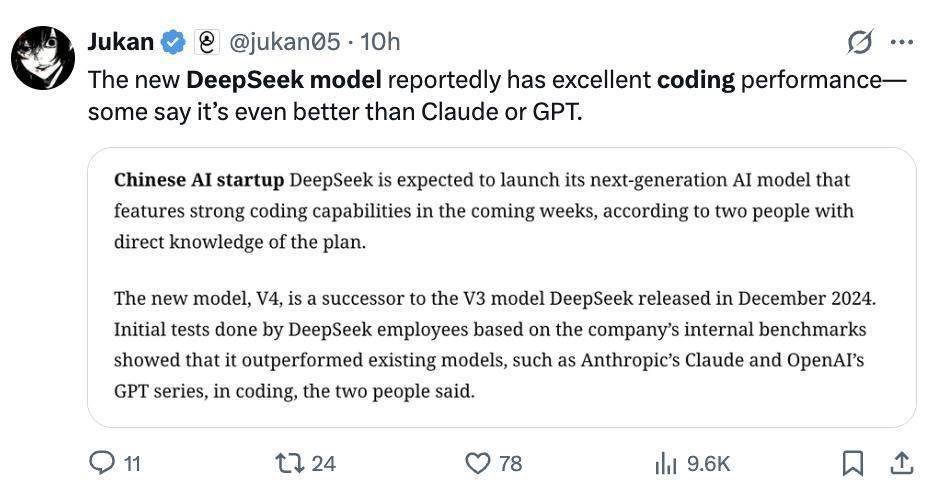Screen dimensions: 938x496
Task: Click the reply speech bubble icon
Action: [103, 463]
